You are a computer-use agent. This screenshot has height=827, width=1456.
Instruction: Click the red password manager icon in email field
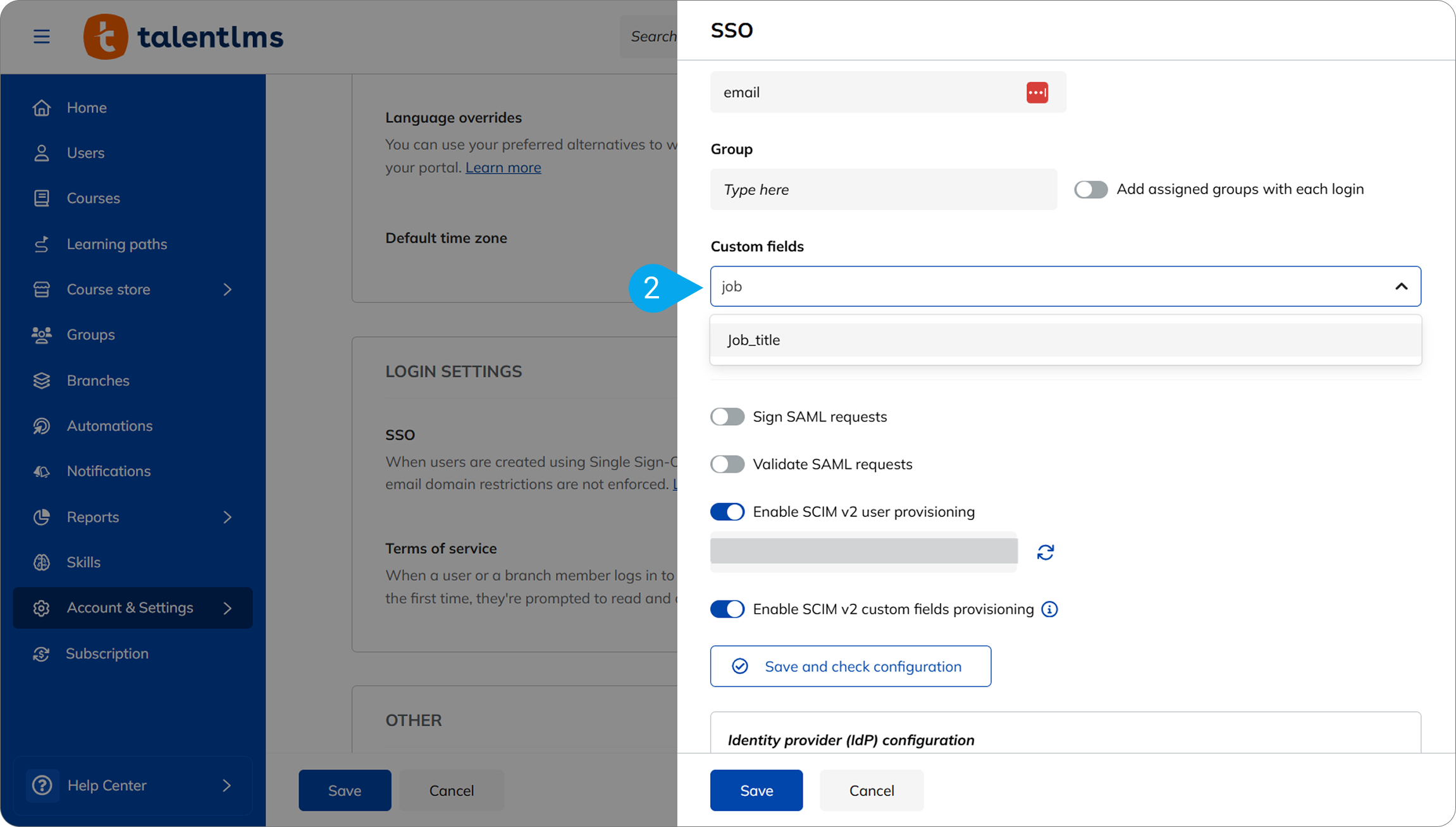click(x=1037, y=92)
